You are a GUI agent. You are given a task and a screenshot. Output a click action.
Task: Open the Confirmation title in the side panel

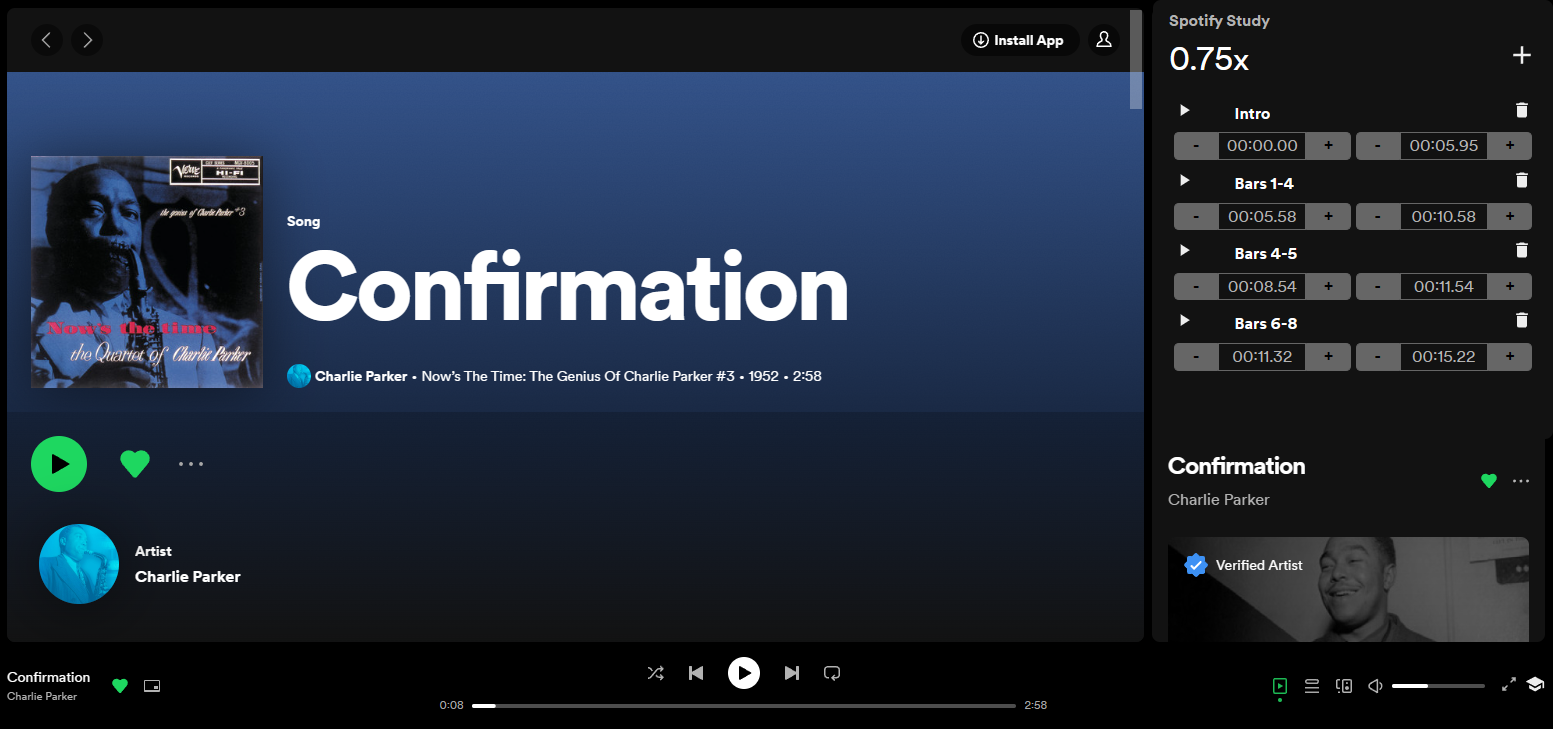click(x=1237, y=466)
